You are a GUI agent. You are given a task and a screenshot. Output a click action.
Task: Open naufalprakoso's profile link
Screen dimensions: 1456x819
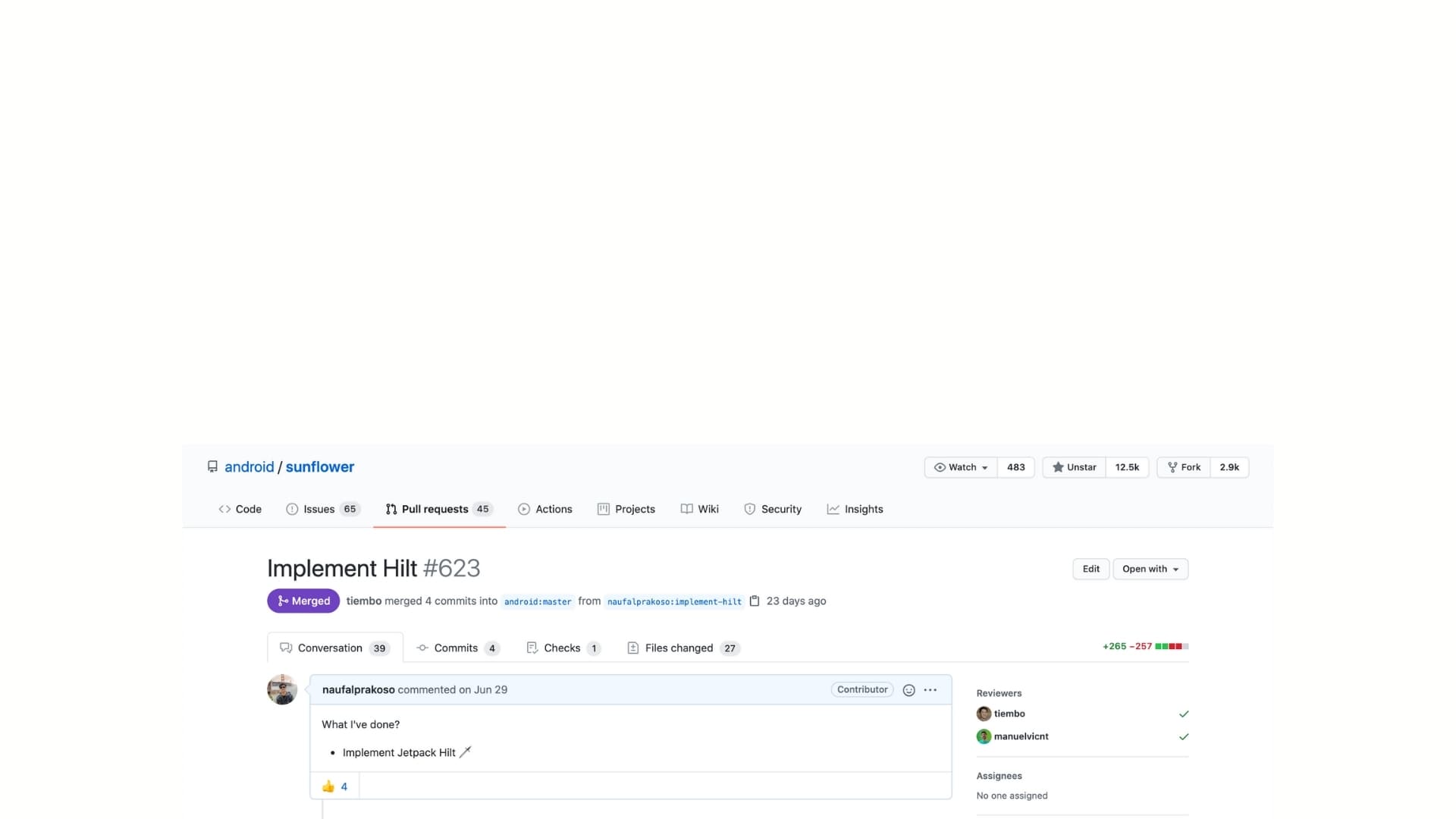357,689
